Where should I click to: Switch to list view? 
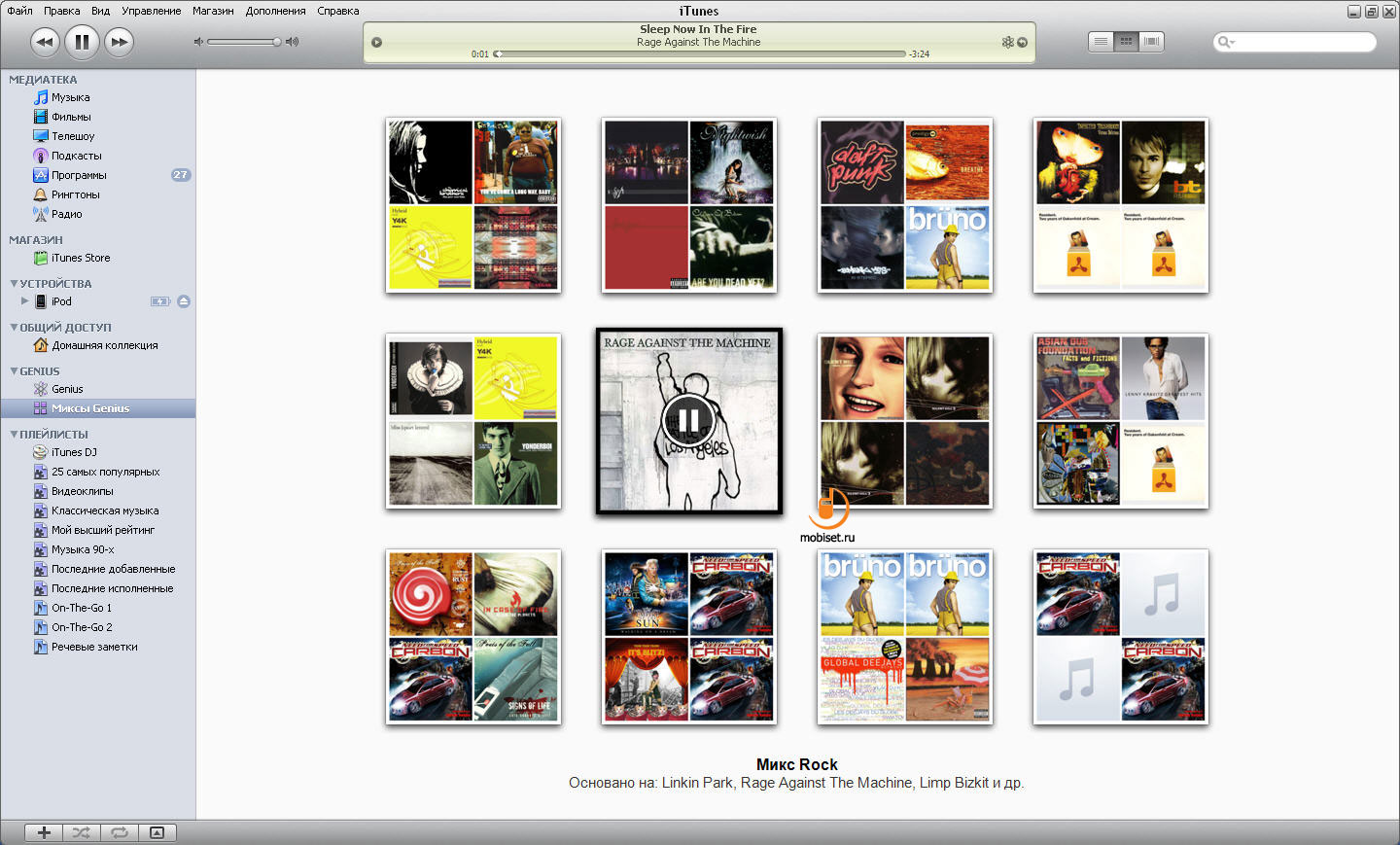[x=1101, y=42]
